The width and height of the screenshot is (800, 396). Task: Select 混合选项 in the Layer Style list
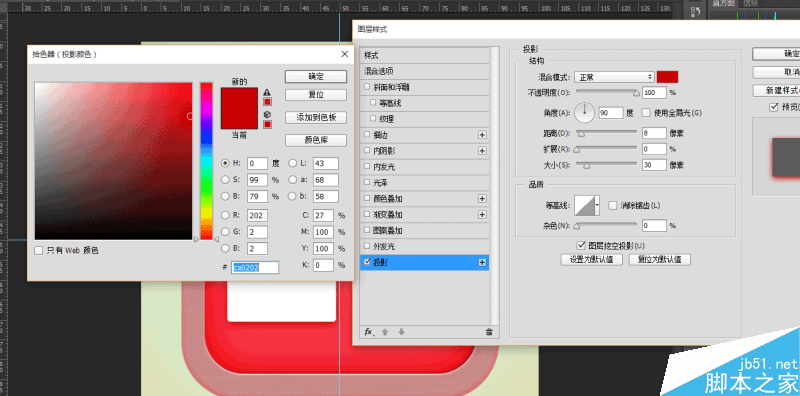(x=424, y=71)
